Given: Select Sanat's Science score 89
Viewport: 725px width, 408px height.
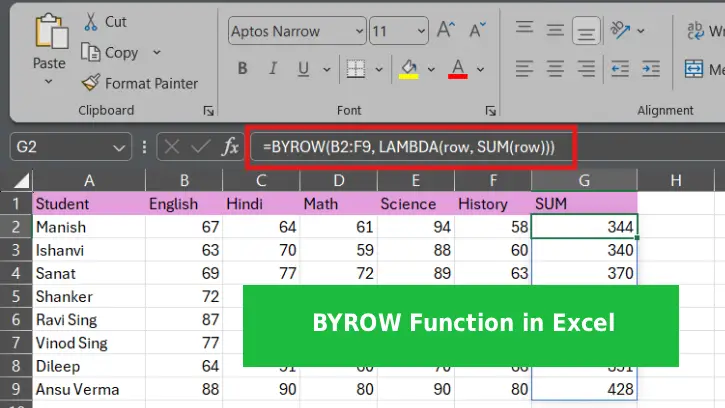Looking at the screenshot, I should coord(416,273).
